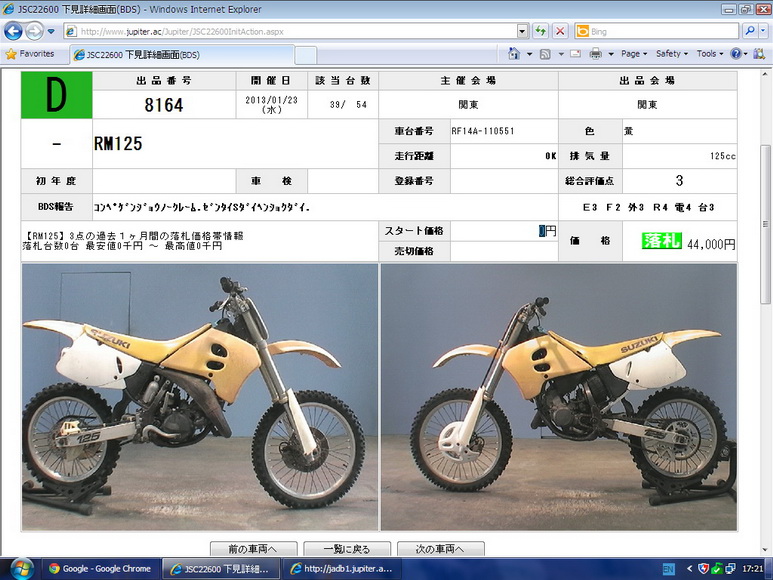Viewport: 773px width, 580px height.
Task: Click the date 2013/01/23
Action: (x=272, y=100)
